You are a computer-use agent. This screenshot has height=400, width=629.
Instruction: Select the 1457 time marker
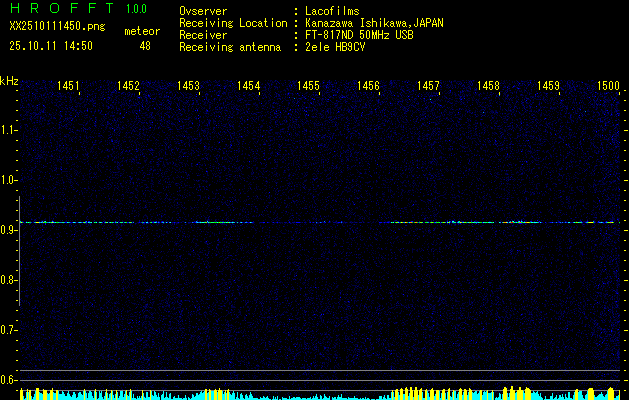[x=428, y=87]
